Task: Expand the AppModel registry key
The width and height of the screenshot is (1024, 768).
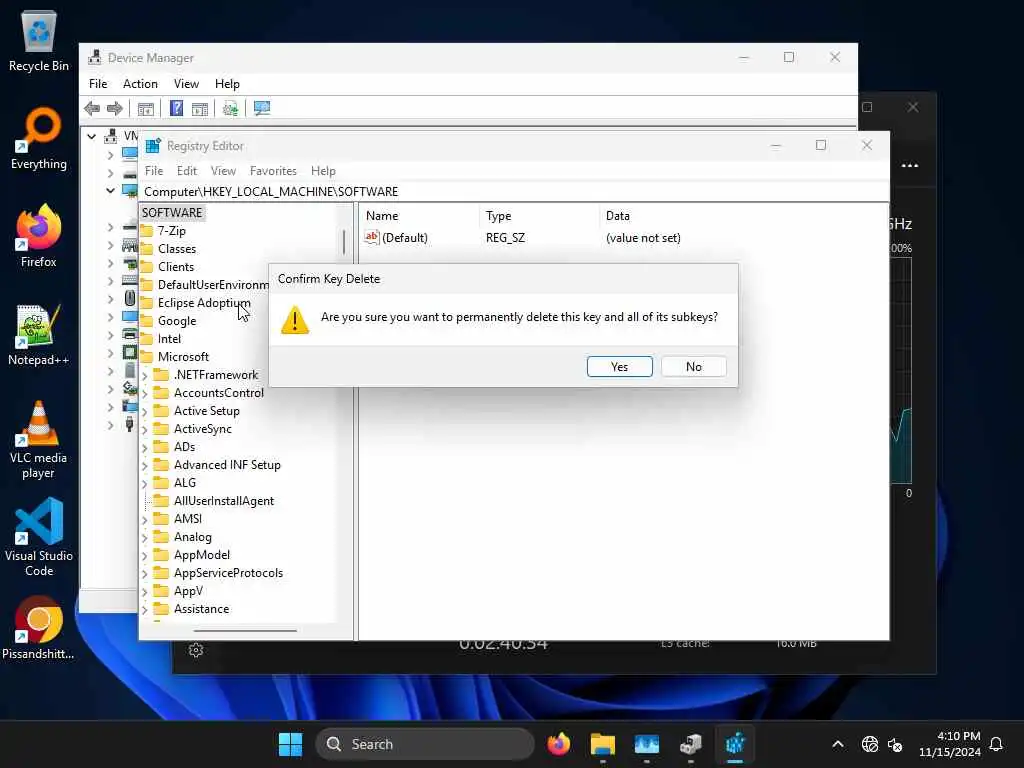Action: click(145, 556)
